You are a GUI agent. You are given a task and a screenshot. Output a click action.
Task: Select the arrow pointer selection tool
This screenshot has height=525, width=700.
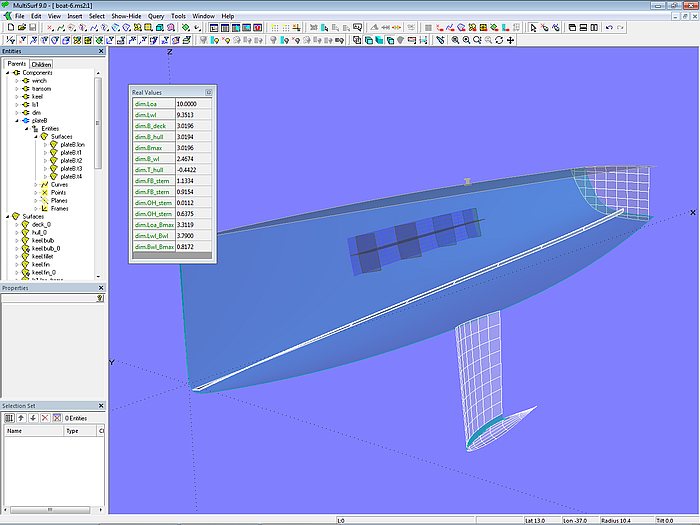[532, 28]
